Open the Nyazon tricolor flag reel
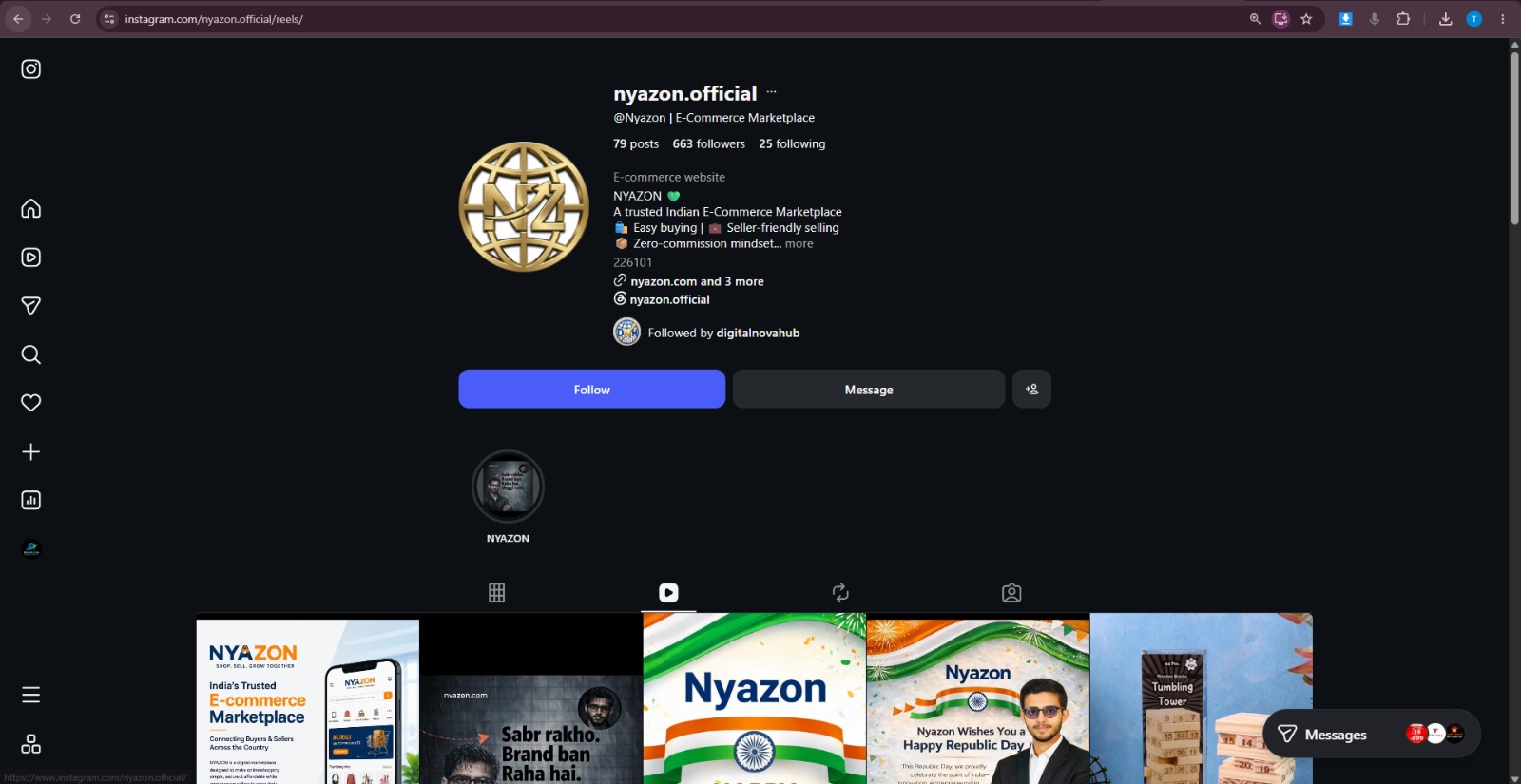The width and height of the screenshot is (1521, 784). click(755, 699)
